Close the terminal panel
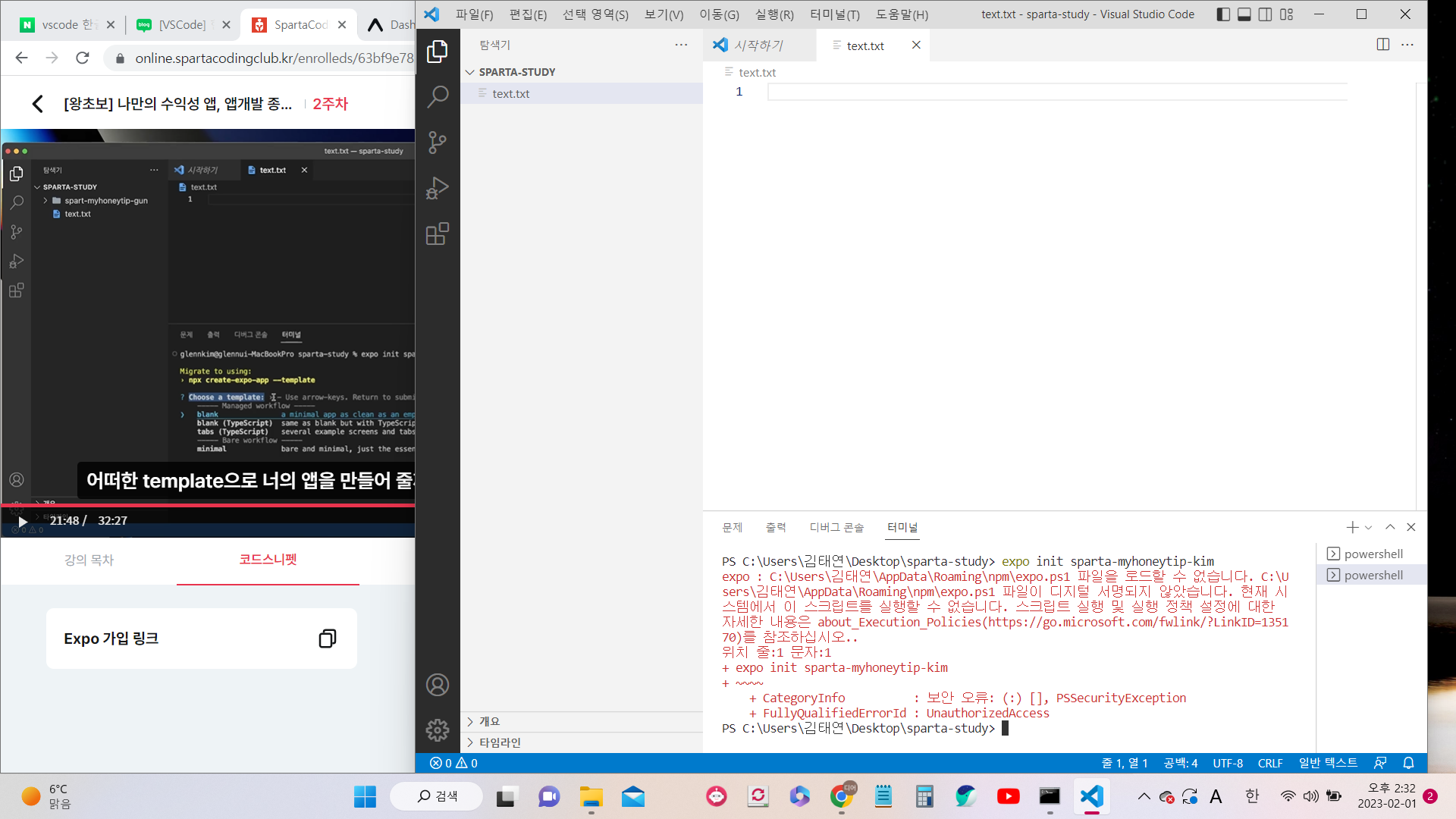The width and height of the screenshot is (1456, 819). click(1411, 527)
